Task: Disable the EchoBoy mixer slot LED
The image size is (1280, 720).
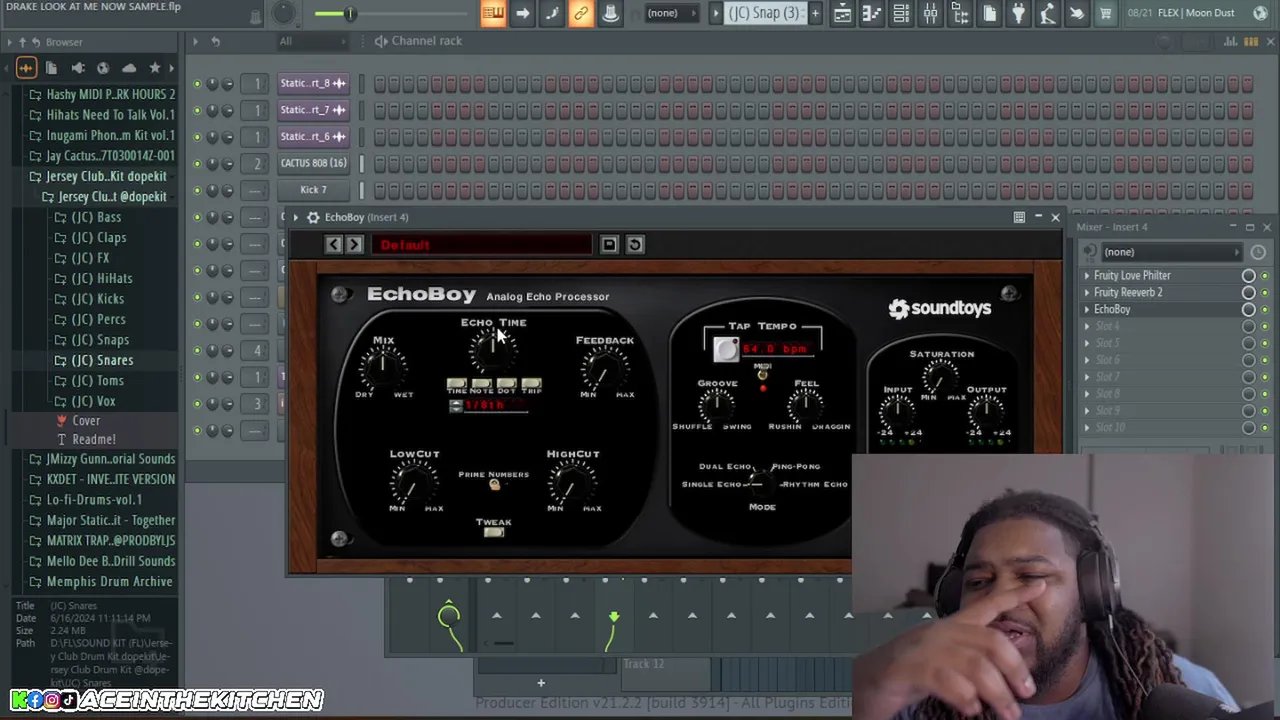Action: [x=1264, y=310]
